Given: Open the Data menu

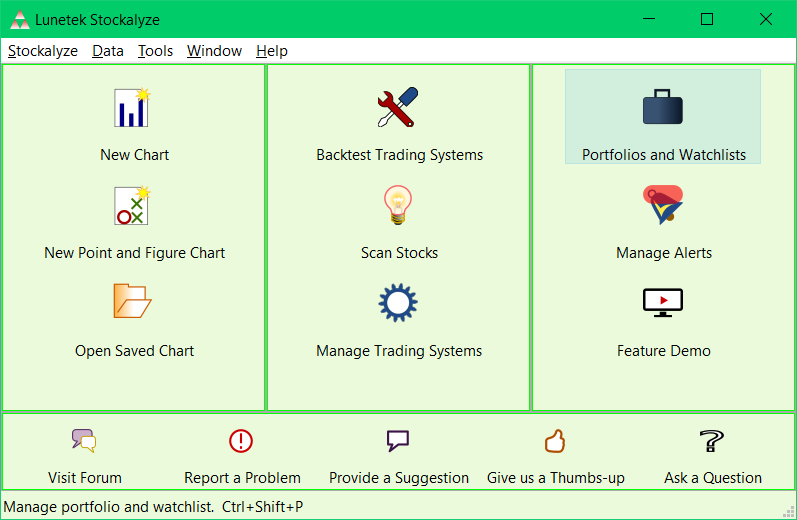Looking at the screenshot, I should pos(108,51).
